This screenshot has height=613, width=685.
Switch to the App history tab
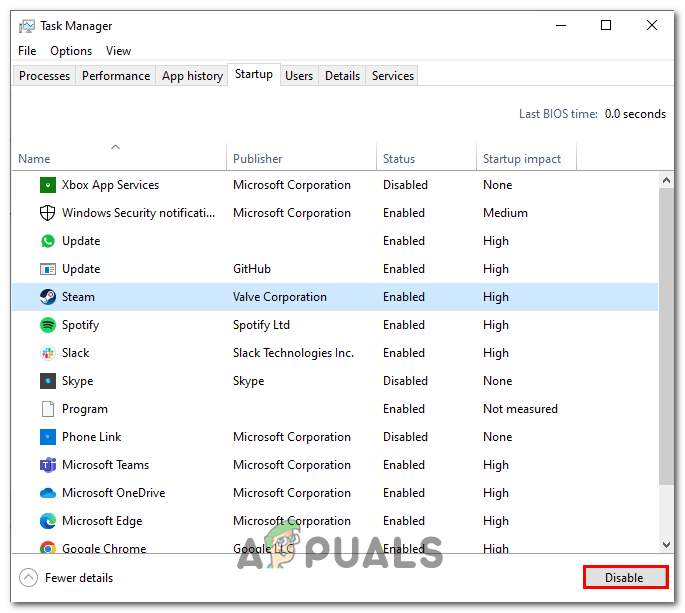192,76
